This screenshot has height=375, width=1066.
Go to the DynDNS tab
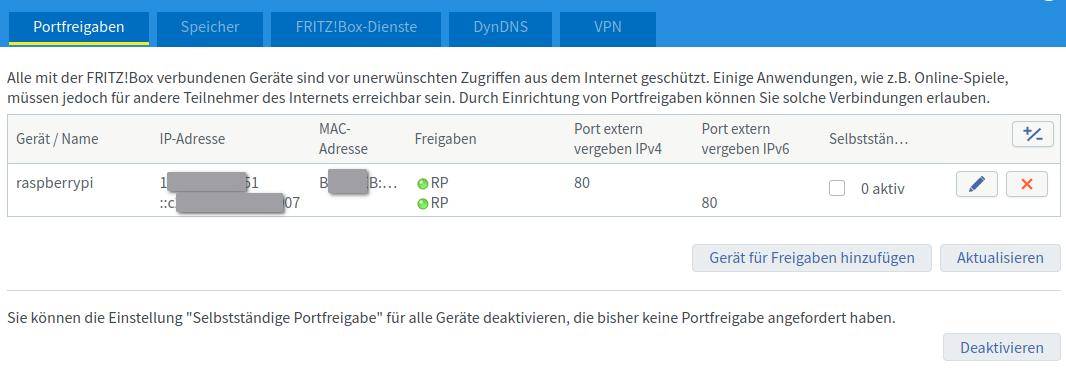[x=500, y=28]
